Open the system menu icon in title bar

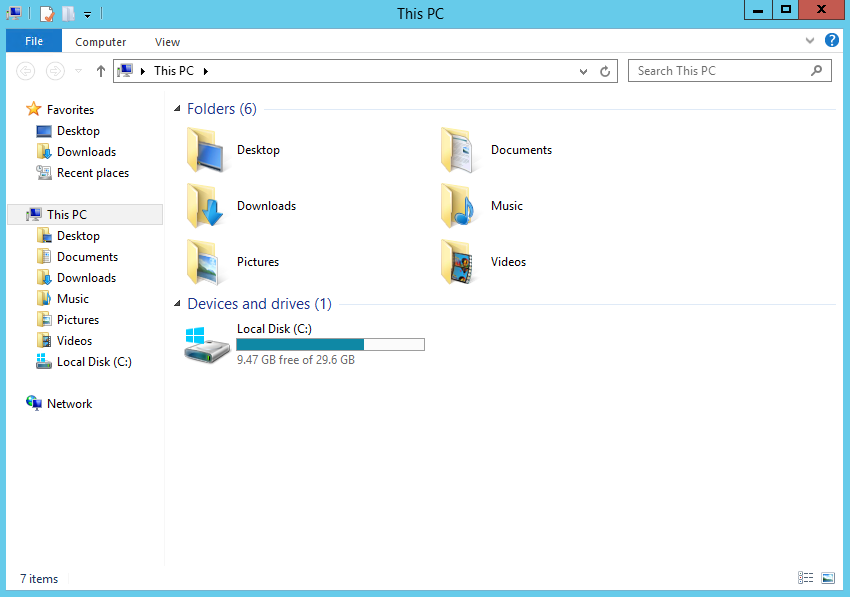coord(14,13)
